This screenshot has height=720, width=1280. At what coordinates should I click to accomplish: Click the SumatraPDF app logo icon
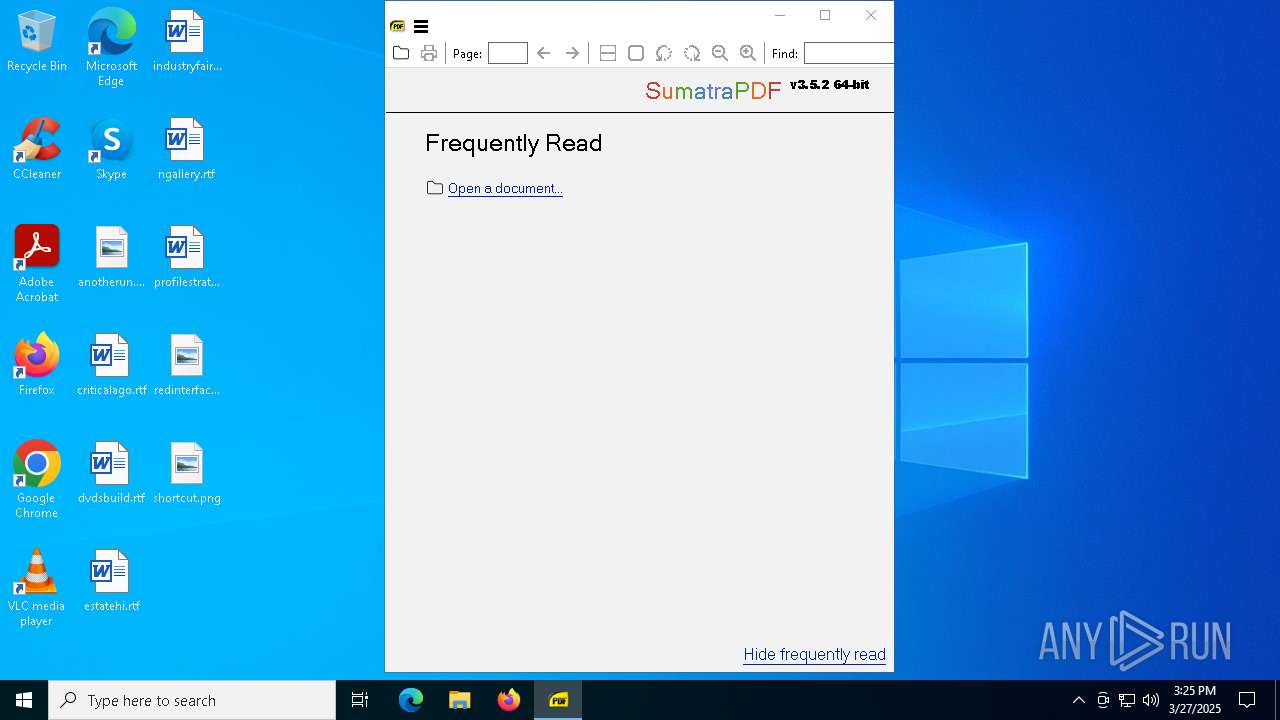(x=398, y=27)
